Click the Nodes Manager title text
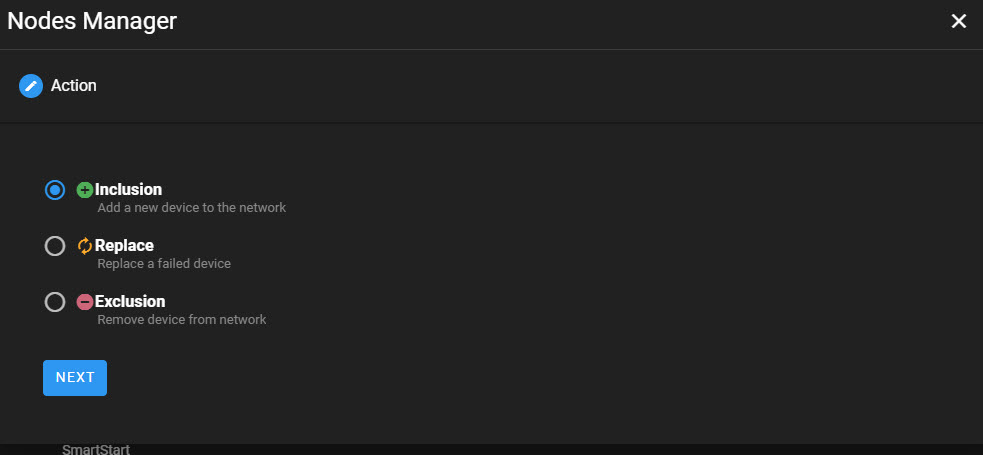This screenshot has height=455, width=983. coord(92,21)
